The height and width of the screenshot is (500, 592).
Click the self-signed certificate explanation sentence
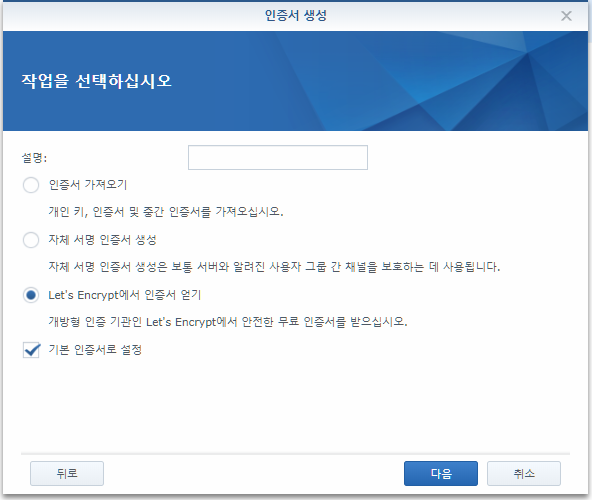(x=274, y=267)
